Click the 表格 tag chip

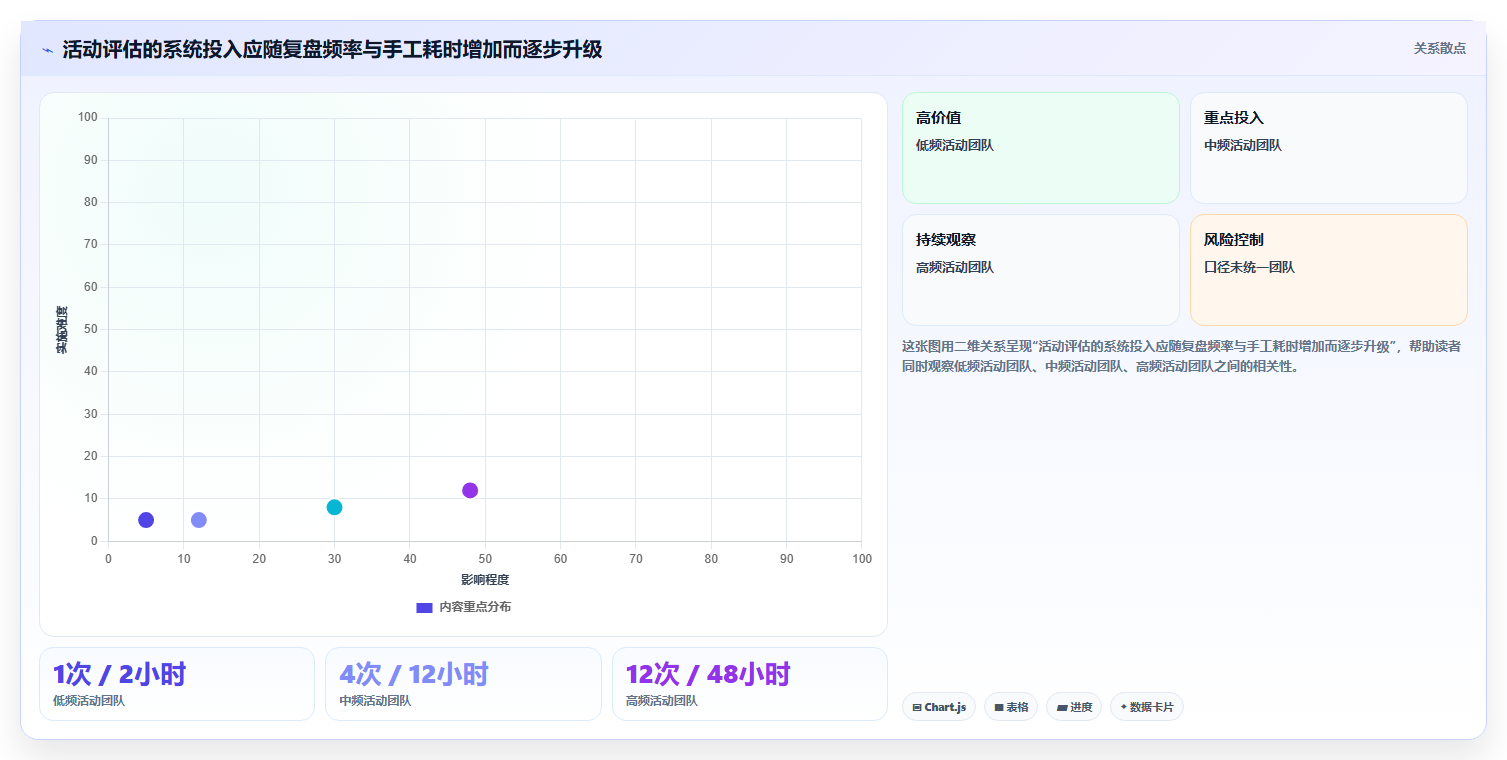[1011, 707]
